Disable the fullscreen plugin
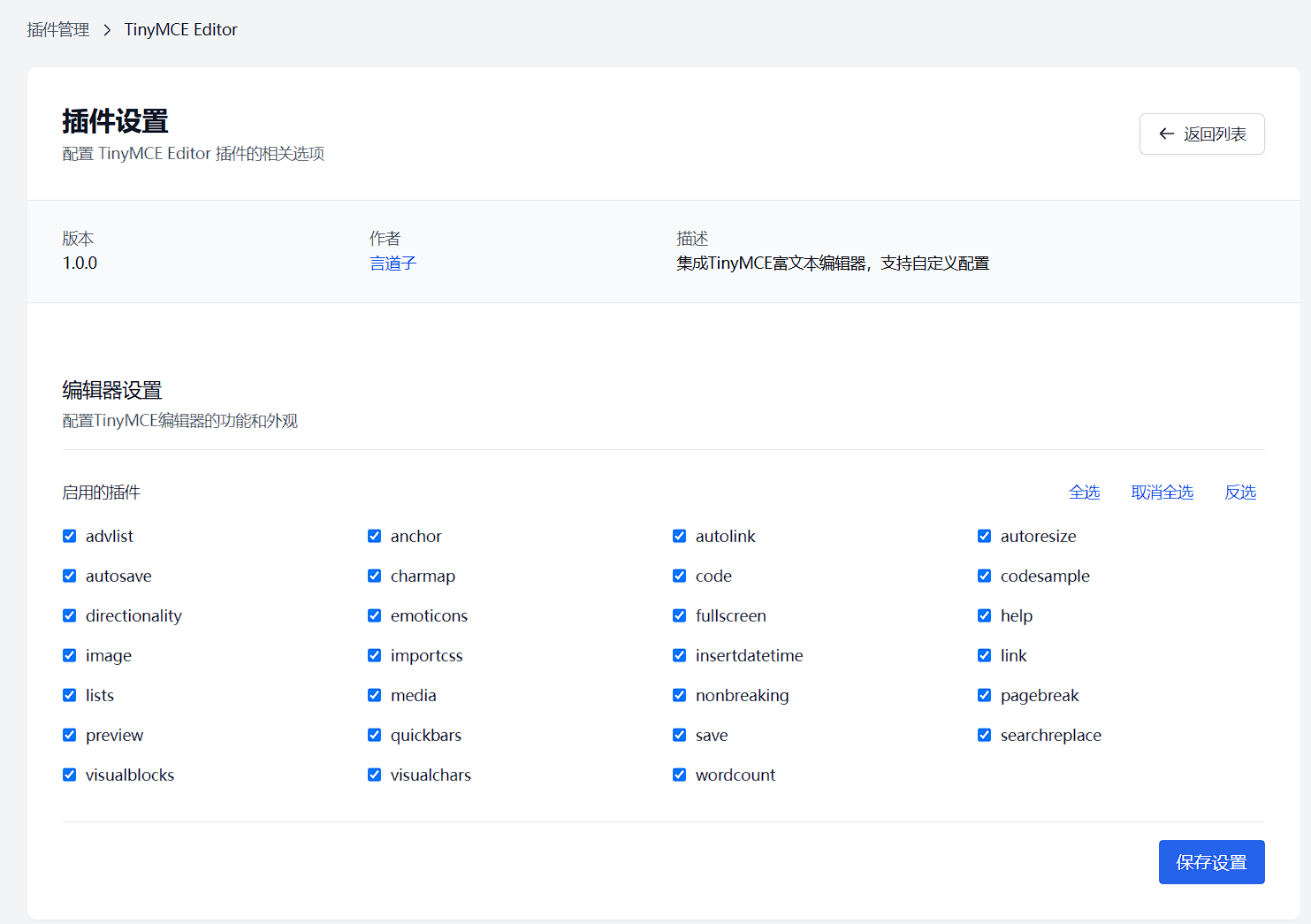Viewport: 1311px width, 924px height. pos(680,615)
